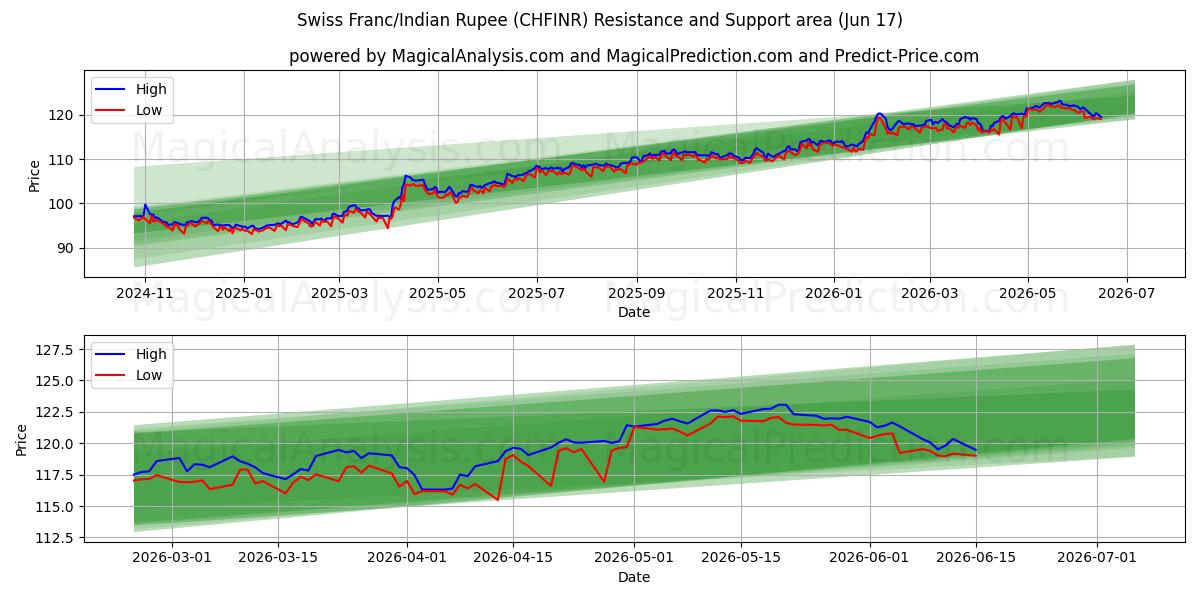The image size is (1200, 600).
Task: Click the '2026-01' date tick label
Action: click(834, 294)
